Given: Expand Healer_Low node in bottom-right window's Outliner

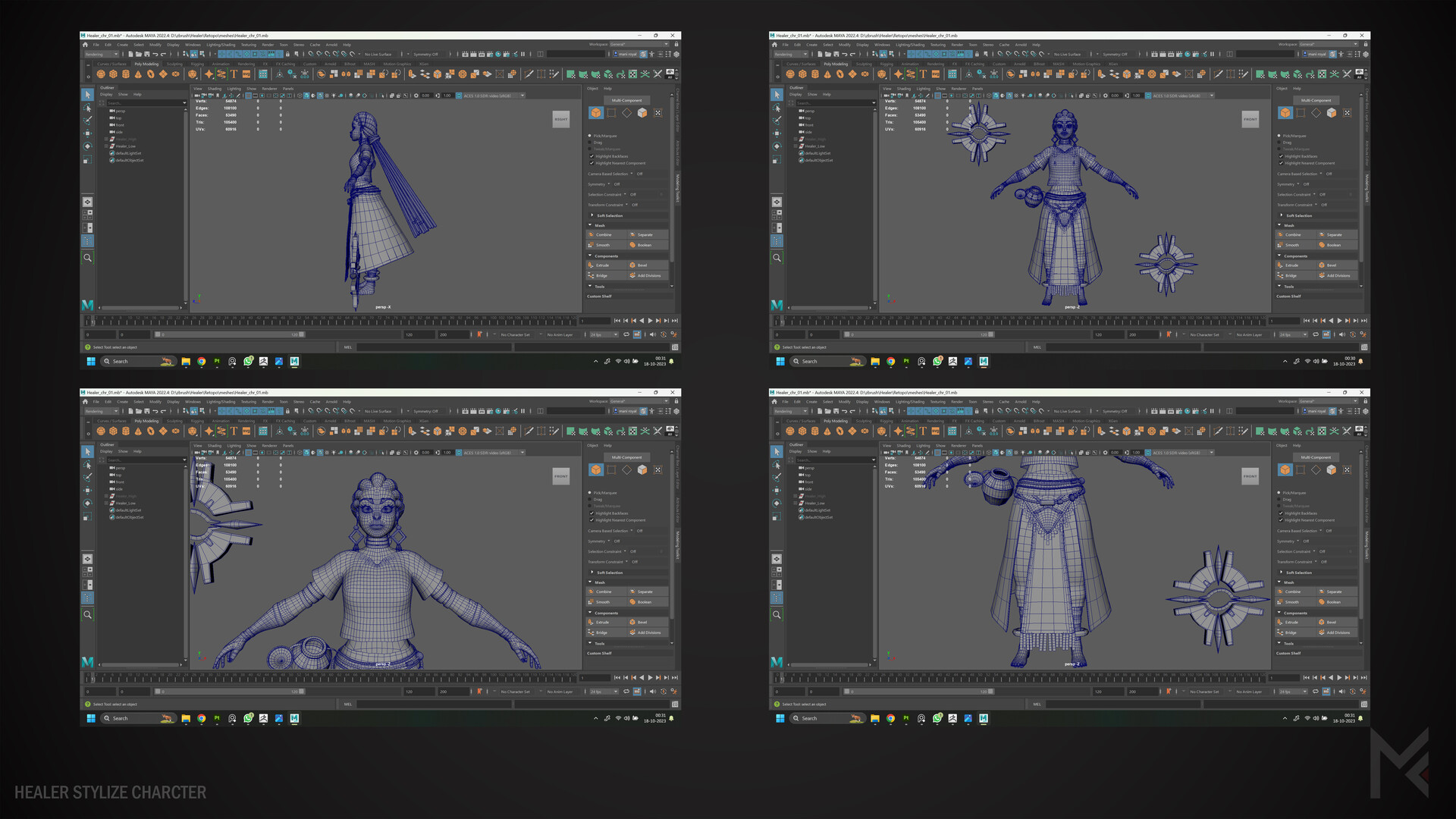Looking at the screenshot, I should pos(795,504).
